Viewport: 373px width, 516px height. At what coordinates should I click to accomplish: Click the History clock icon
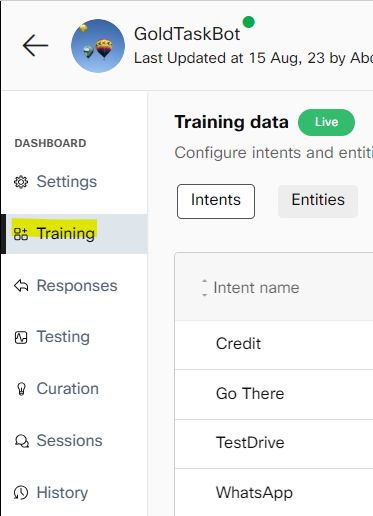(x=21, y=493)
